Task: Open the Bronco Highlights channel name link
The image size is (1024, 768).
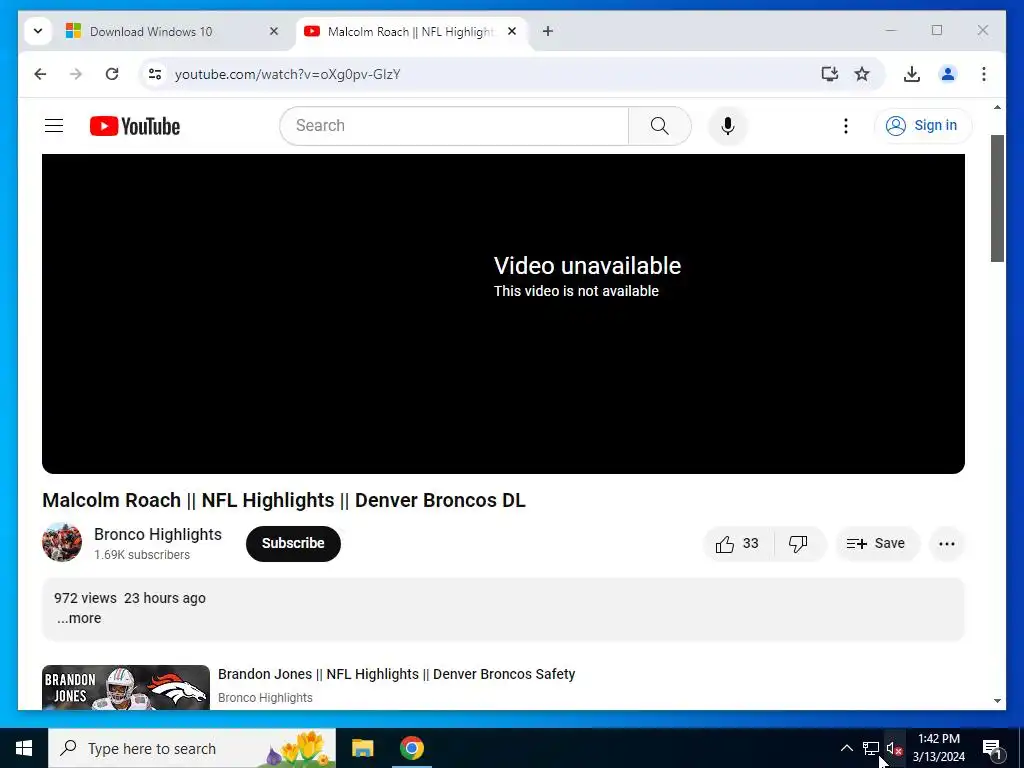Action: click(158, 534)
